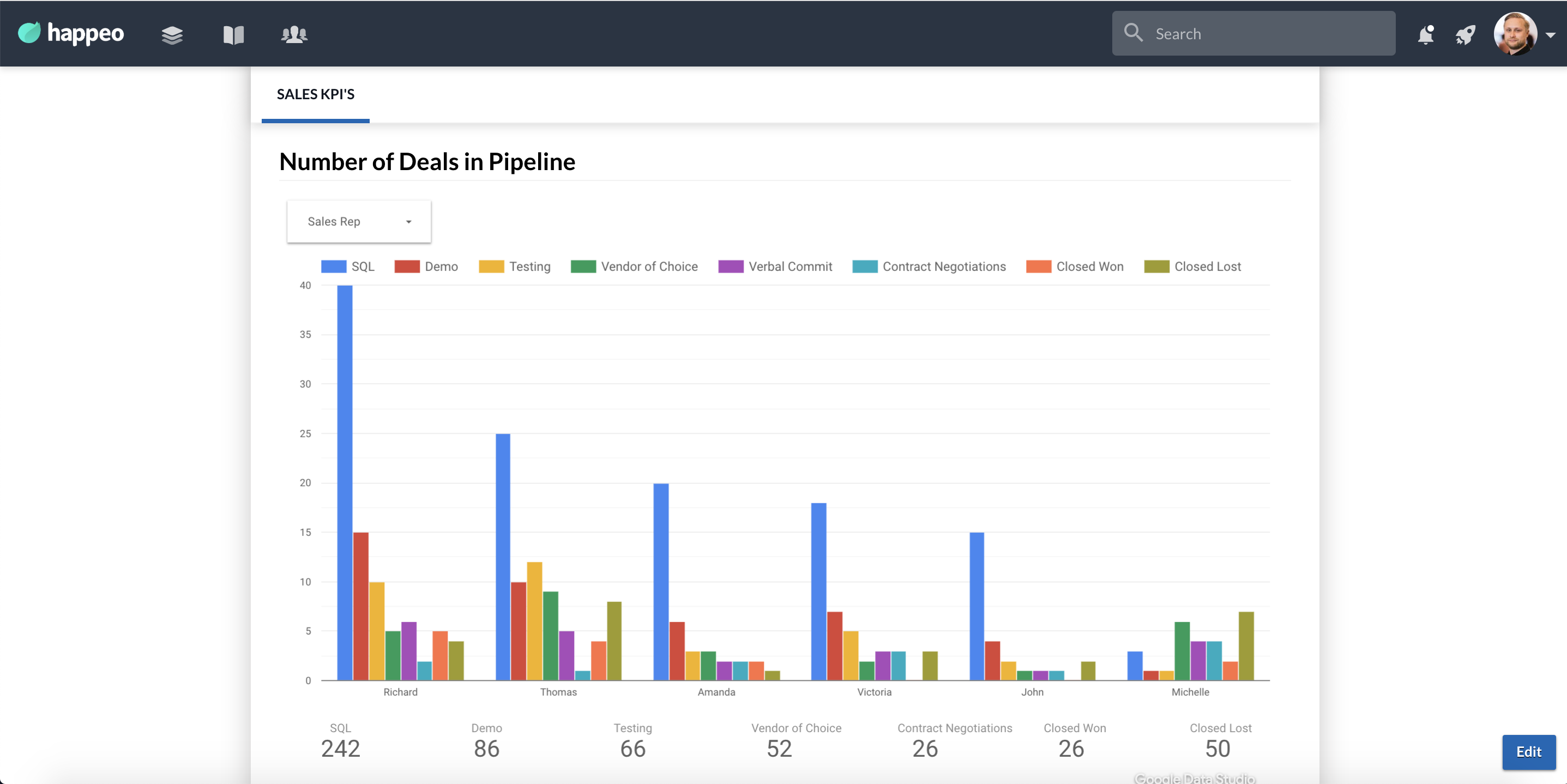Open the Channels stacked layers icon
Viewport: 1567px width, 784px height.
click(x=172, y=35)
